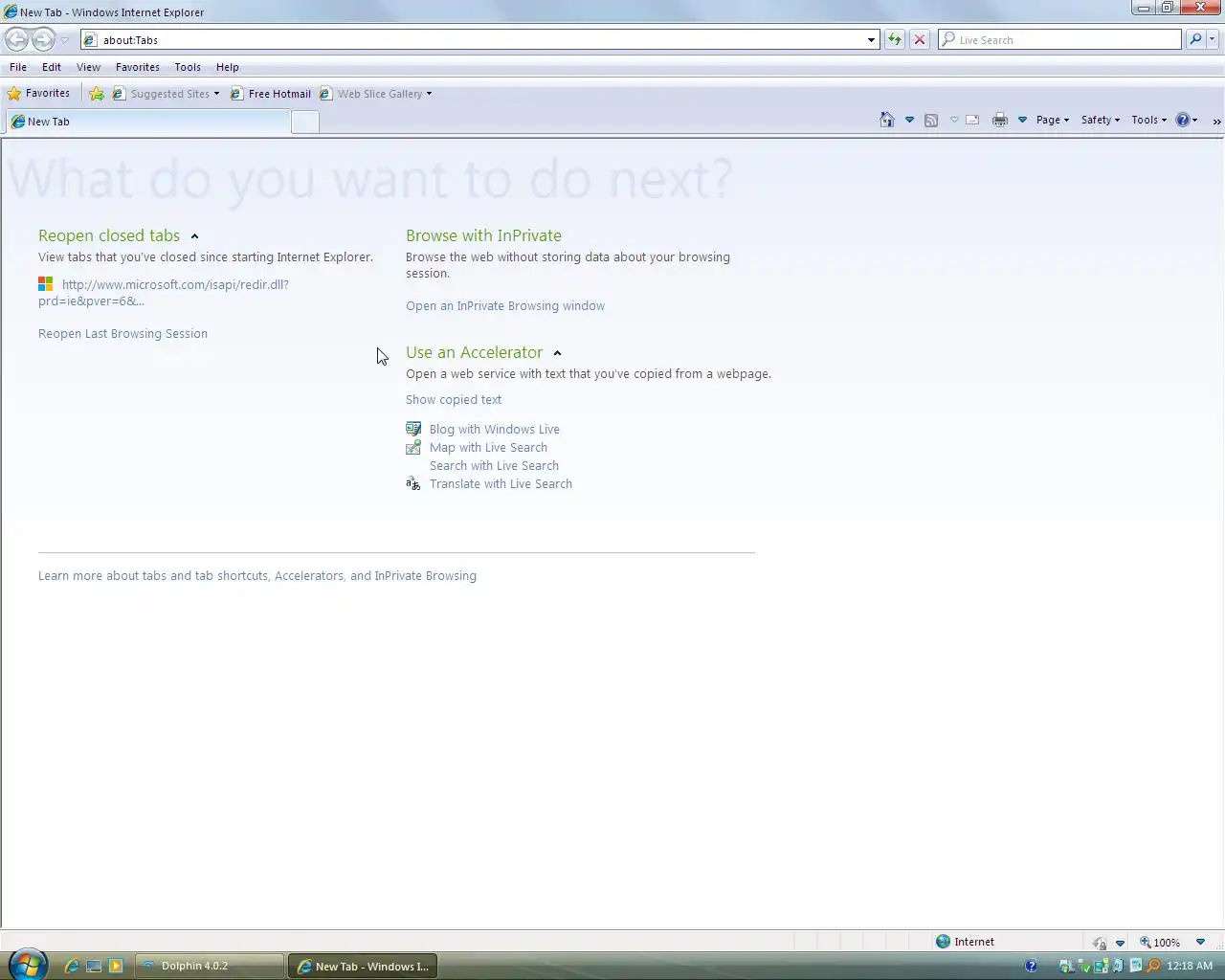This screenshot has height=980, width=1225.
Task: Click Protected Mode lock status icon
Action: pyautogui.click(x=1100, y=943)
